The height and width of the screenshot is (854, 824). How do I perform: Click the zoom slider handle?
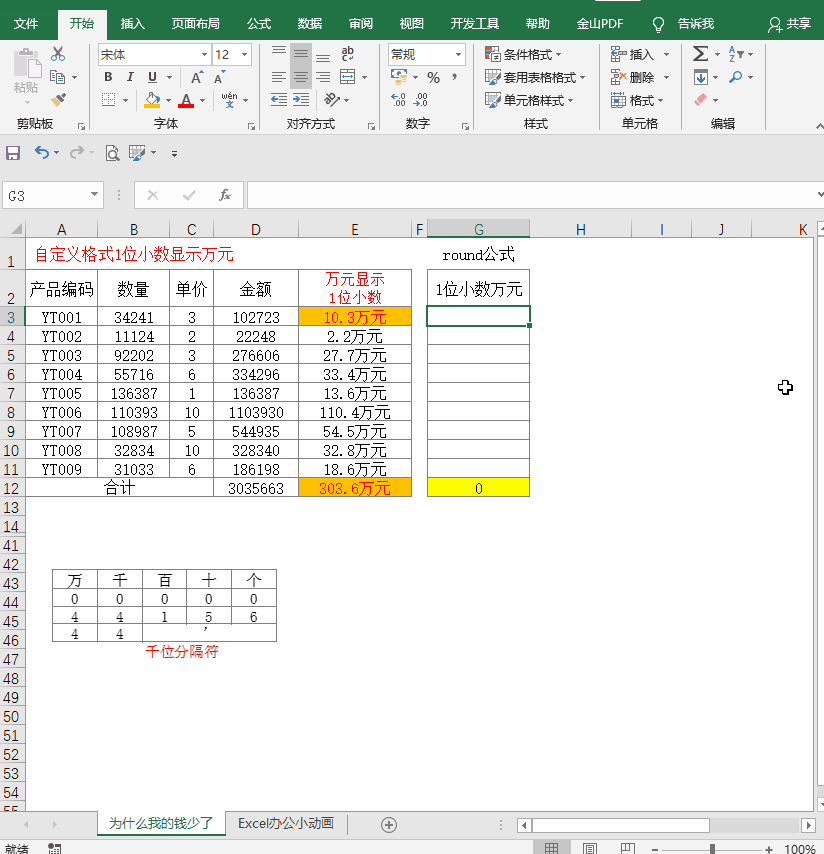712,849
